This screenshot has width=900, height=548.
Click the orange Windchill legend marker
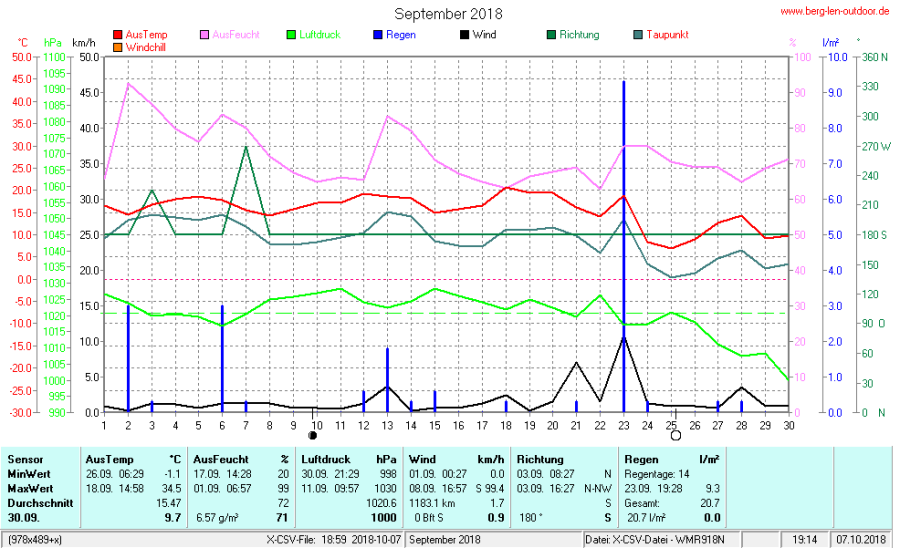click(118, 47)
